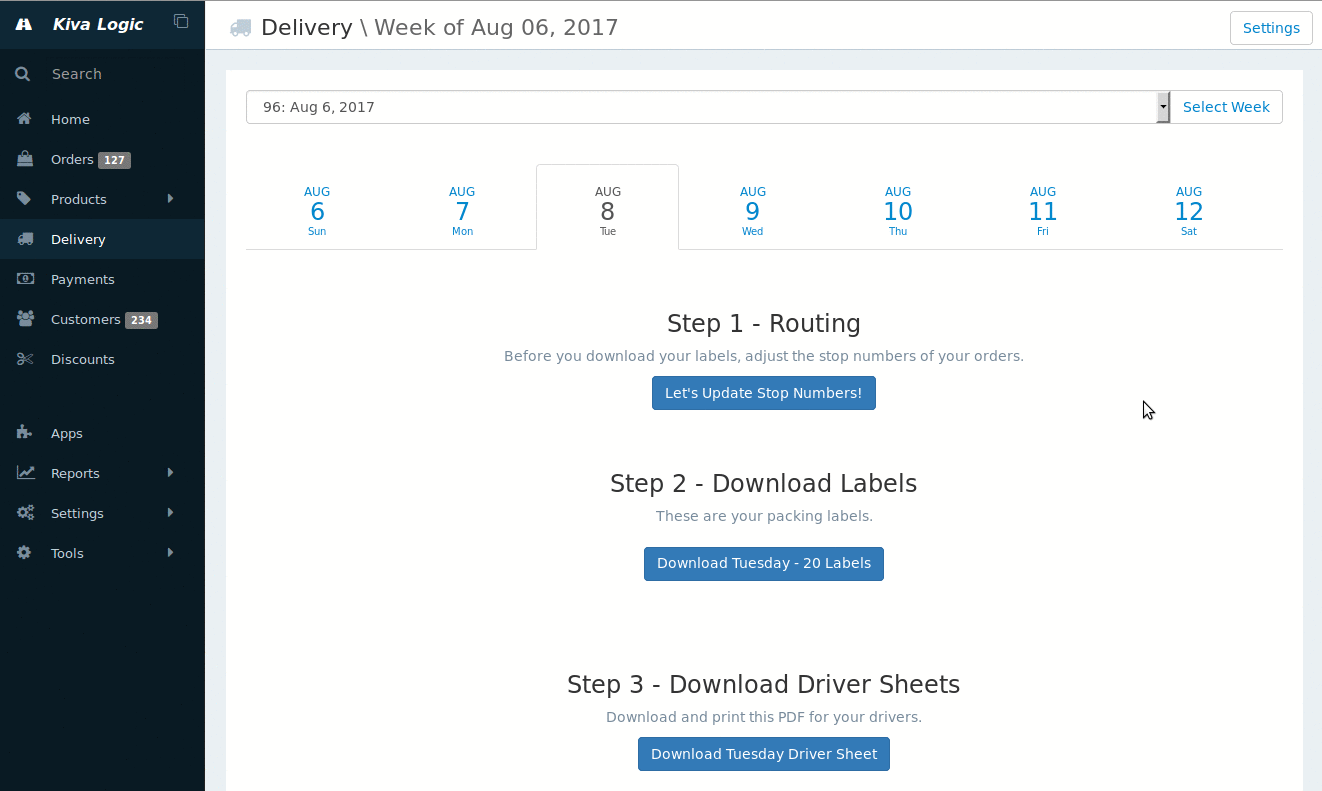1322x791 pixels.
Task: Open the Apps menu item
Action: pos(102,433)
